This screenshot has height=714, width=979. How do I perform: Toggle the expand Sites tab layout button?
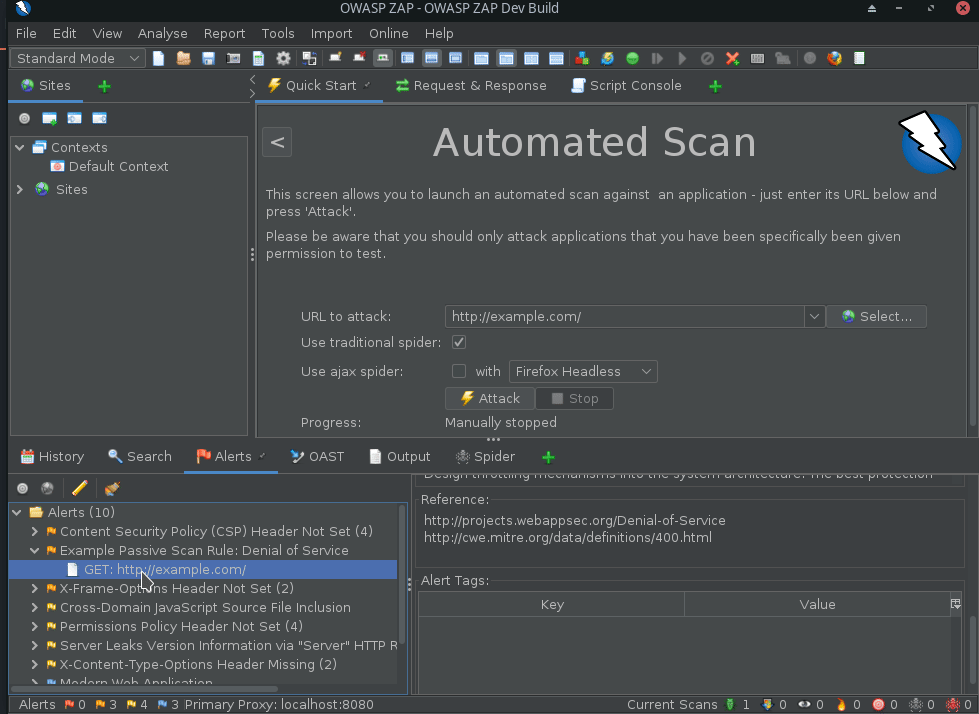[x=407, y=59]
